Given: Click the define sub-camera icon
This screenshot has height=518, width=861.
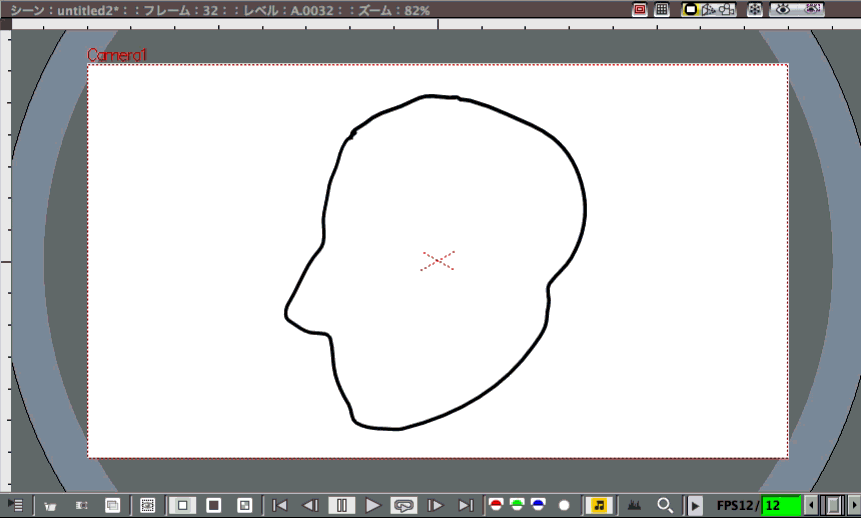Looking at the screenshot, I should coord(148,506).
